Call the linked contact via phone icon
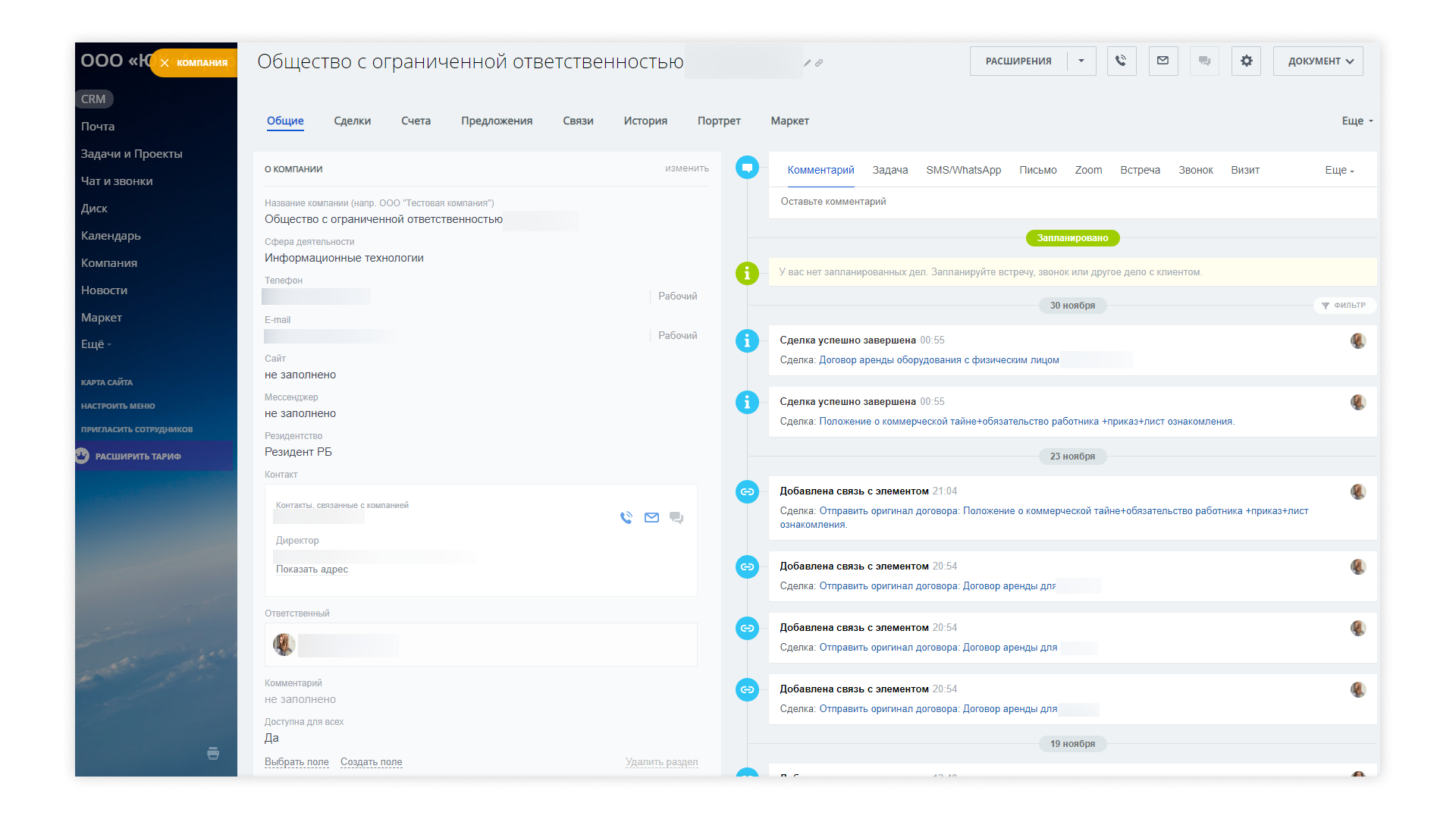Screen dimensions: 1456x819 [626, 518]
